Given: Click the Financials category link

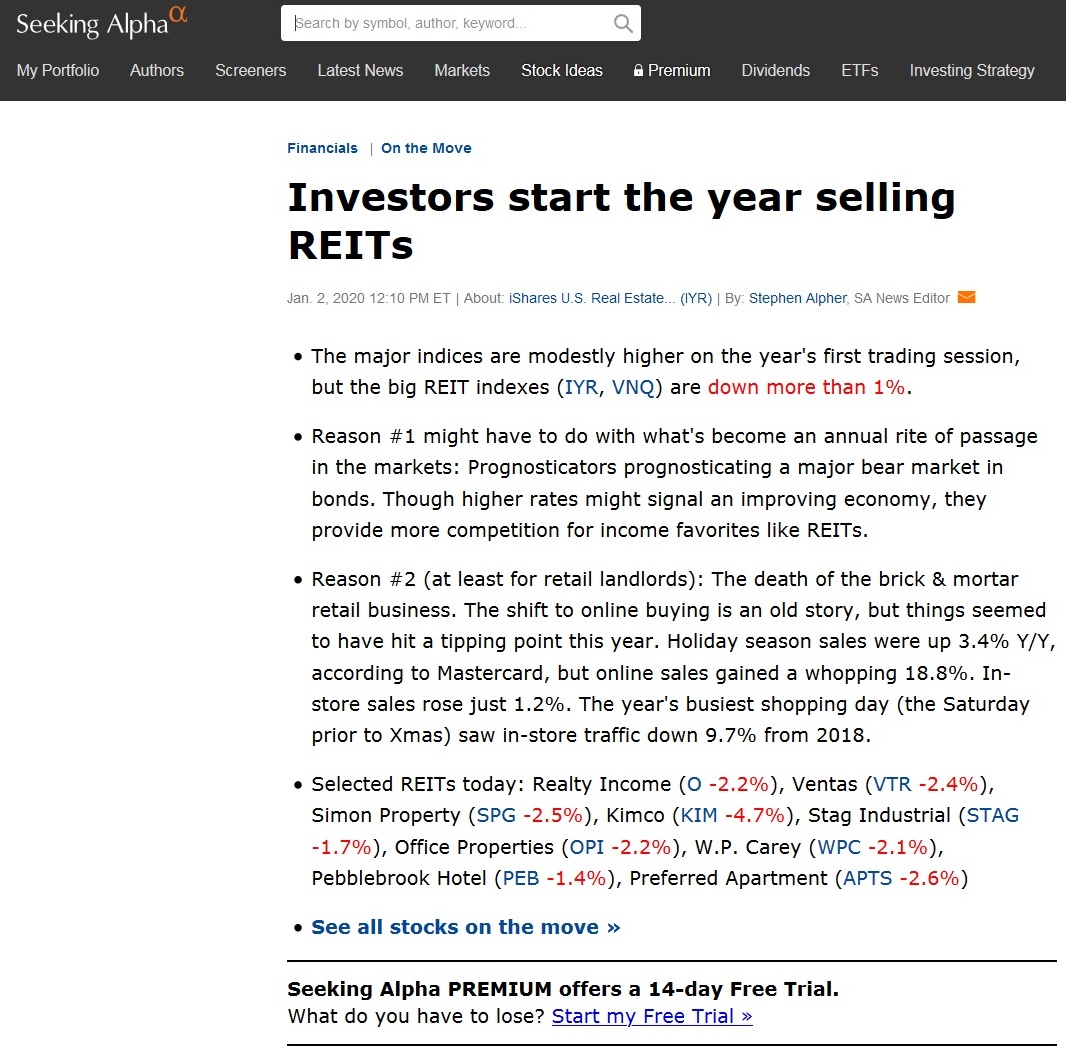Looking at the screenshot, I should click(x=322, y=148).
